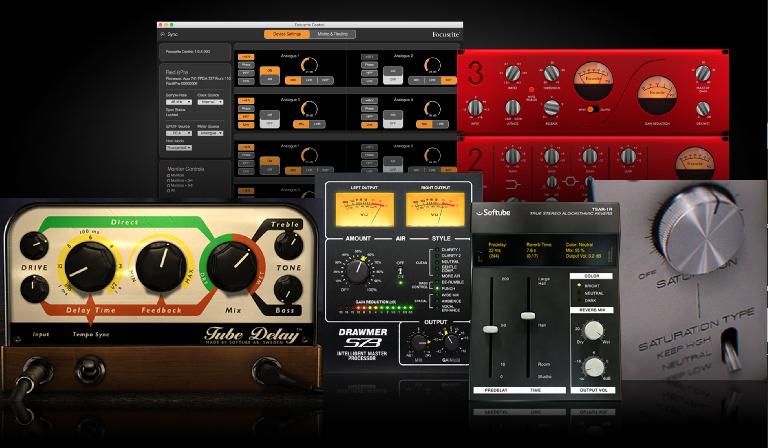Select Line input on Analogue 3 channel

click(316, 124)
